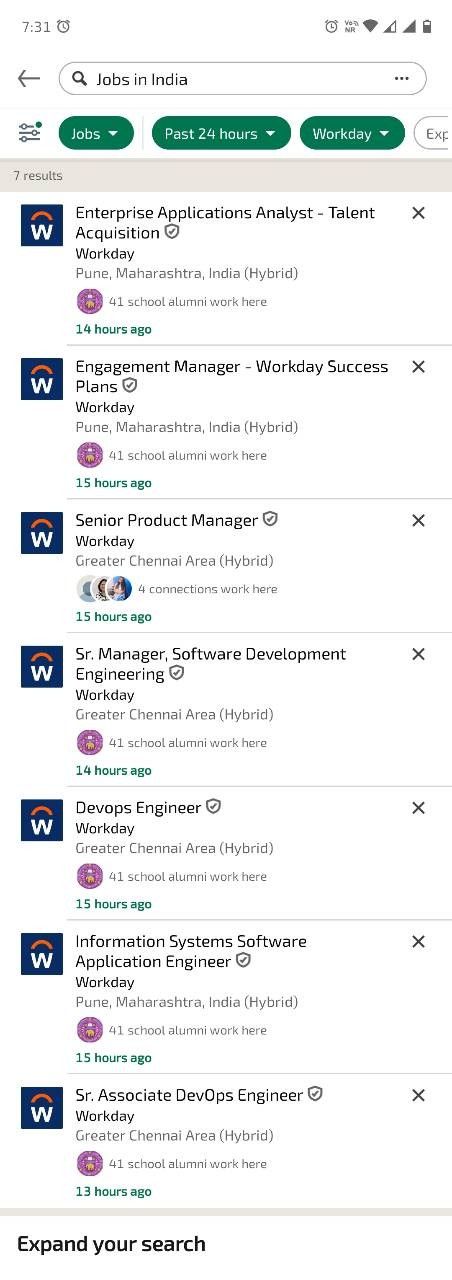452x1280 pixels.
Task: Dismiss the Devops Engineer job listing
Action: coord(419,808)
